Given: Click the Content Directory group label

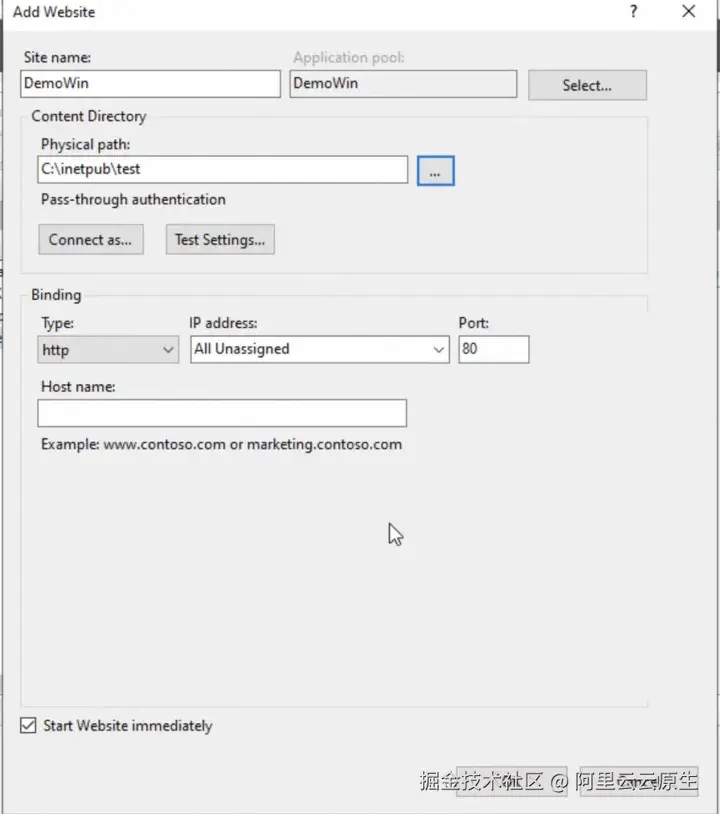Looking at the screenshot, I should 89,116.
